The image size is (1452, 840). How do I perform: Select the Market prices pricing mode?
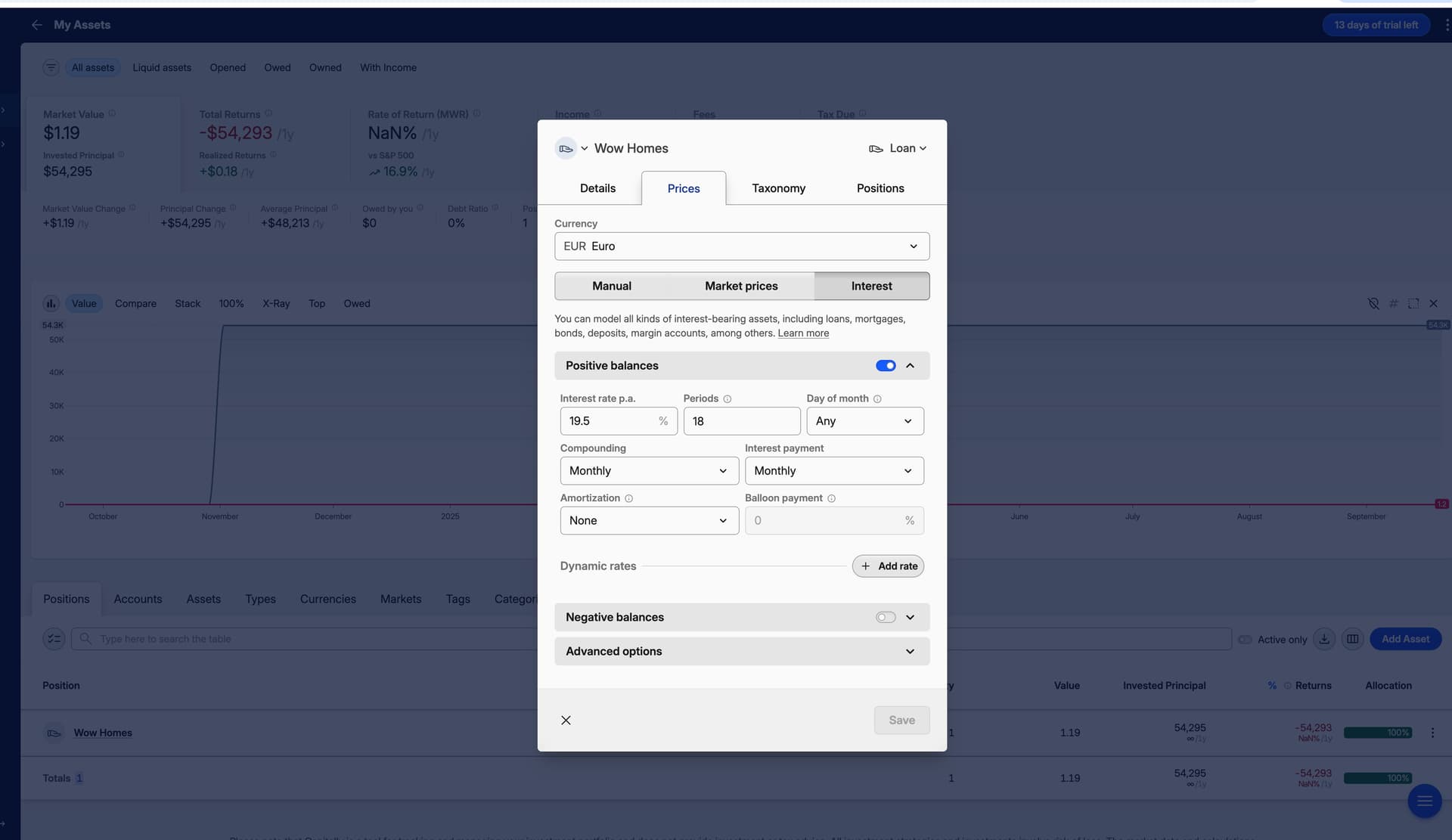[741, 286]
